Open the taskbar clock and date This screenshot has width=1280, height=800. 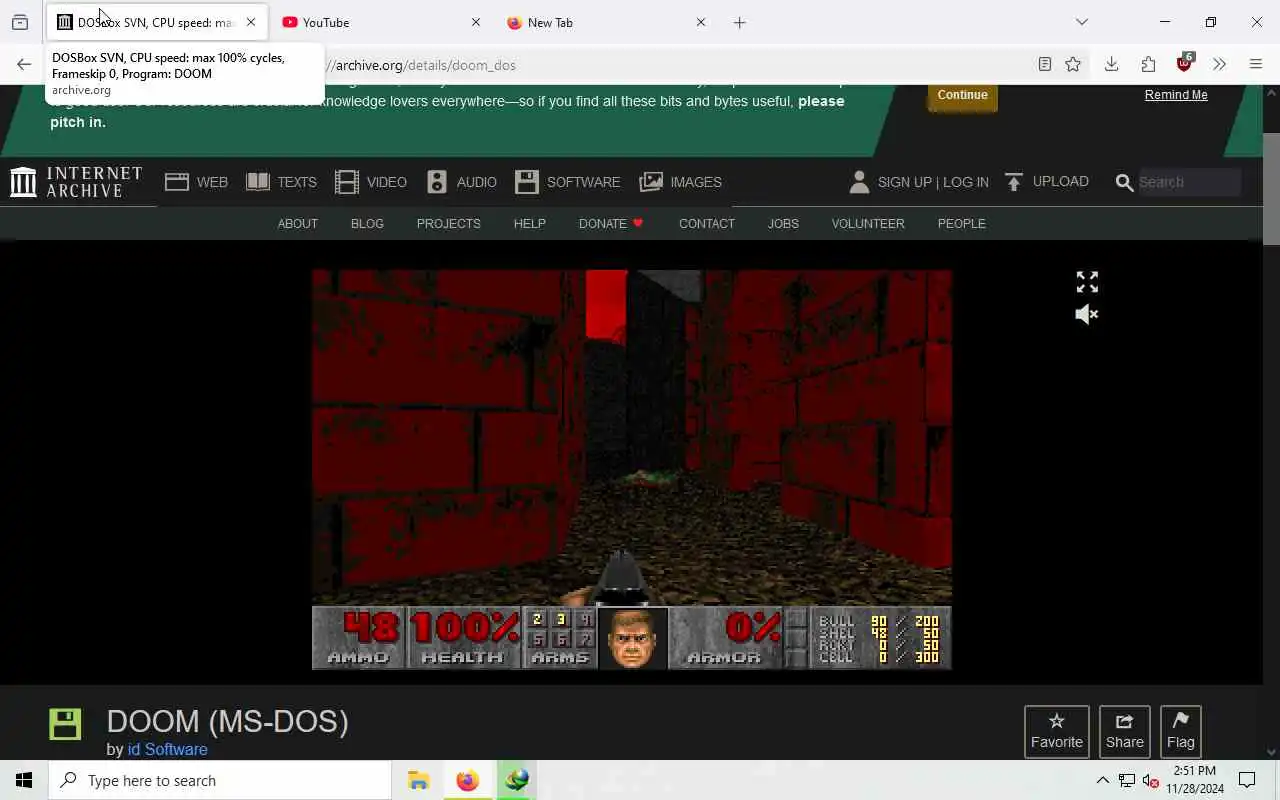pos(1195,780)
